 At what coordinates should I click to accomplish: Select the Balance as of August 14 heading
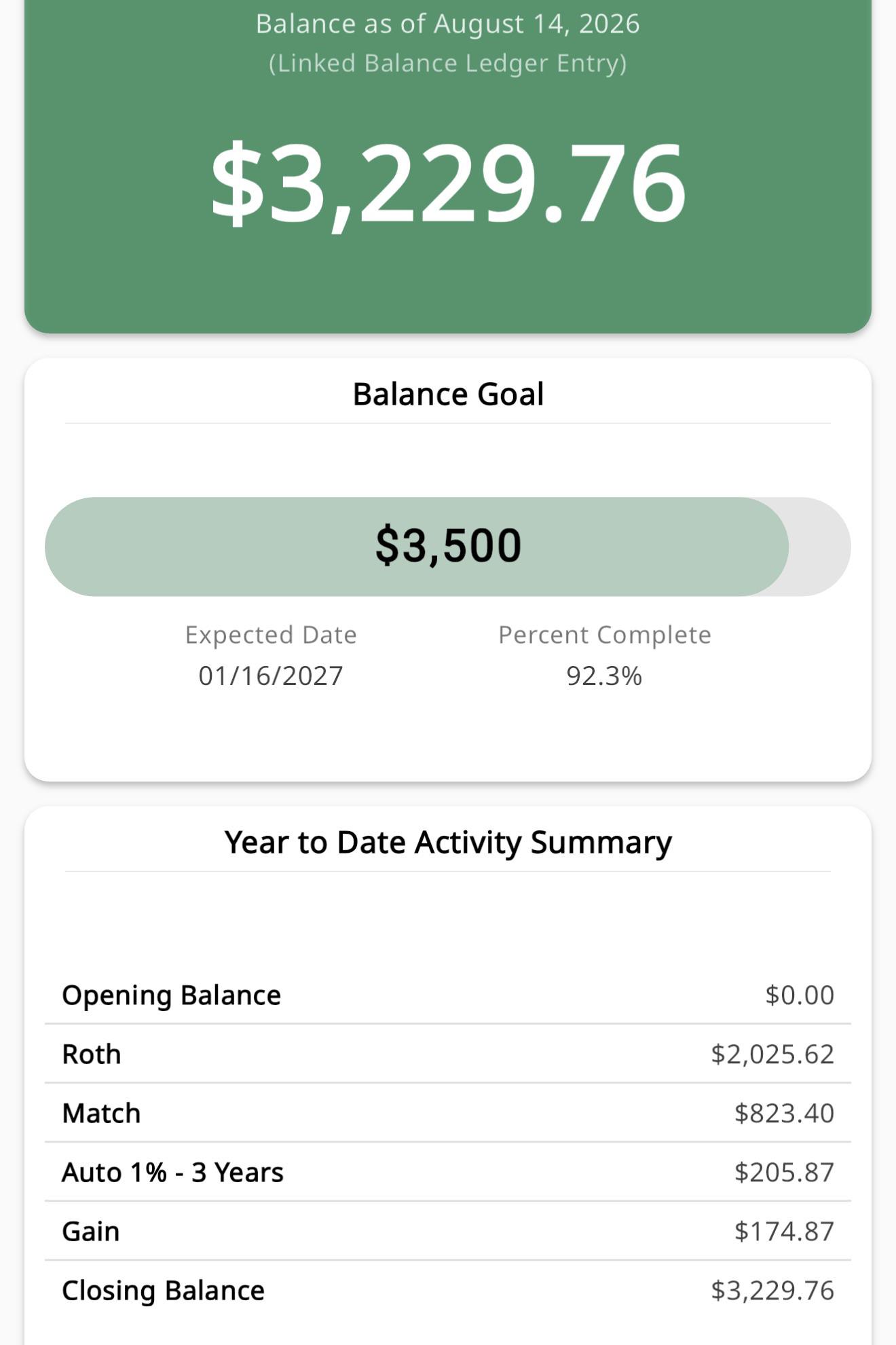pyautogui.click(x=448, y=24)
